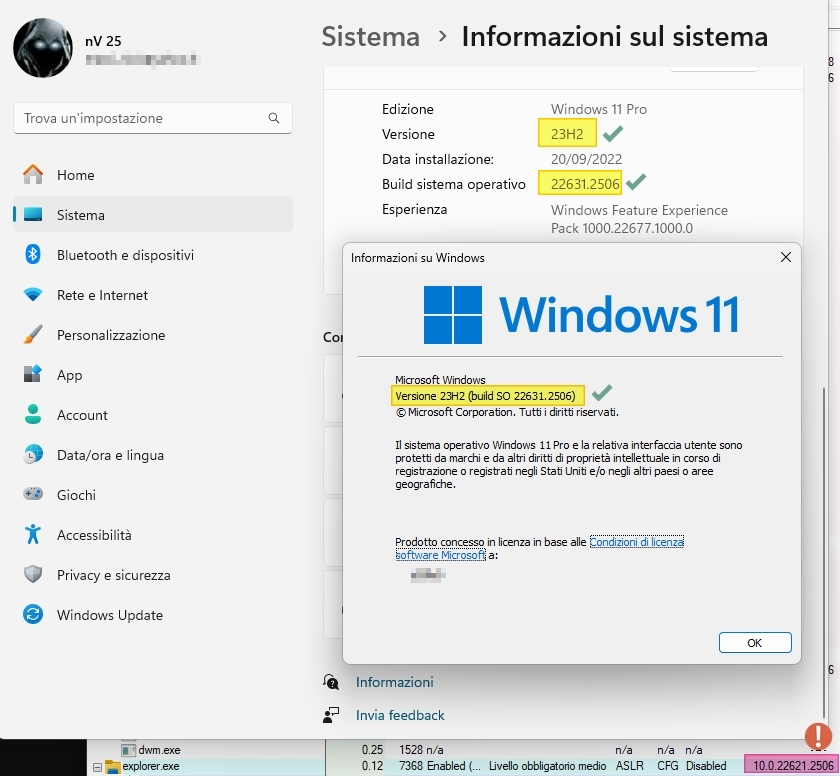The image size is (840, 776).
Task: Click the Personalizzazione paintbrush icon
Action: [33, 335]
